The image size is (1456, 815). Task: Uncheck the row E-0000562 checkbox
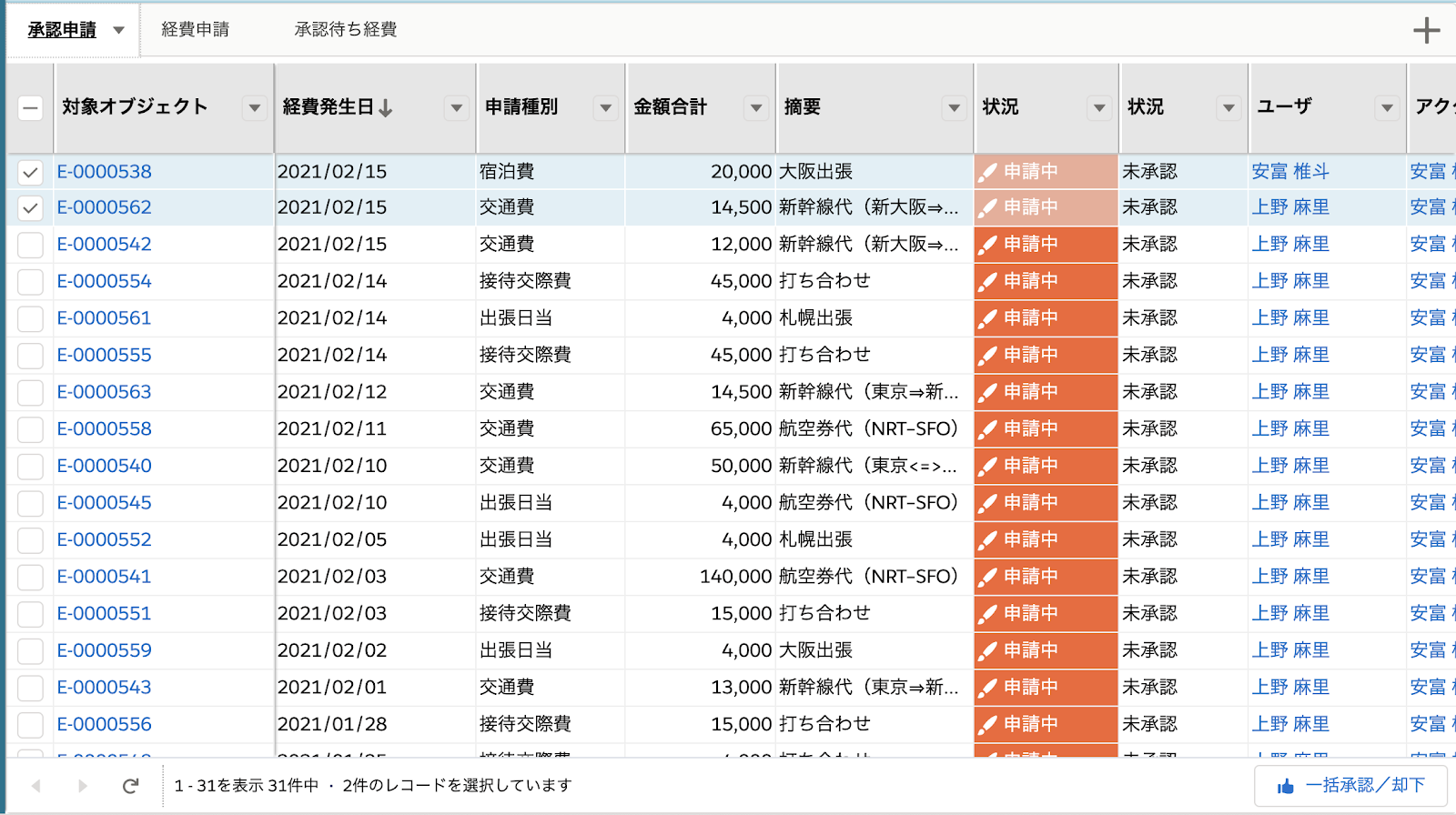(30, 208)
